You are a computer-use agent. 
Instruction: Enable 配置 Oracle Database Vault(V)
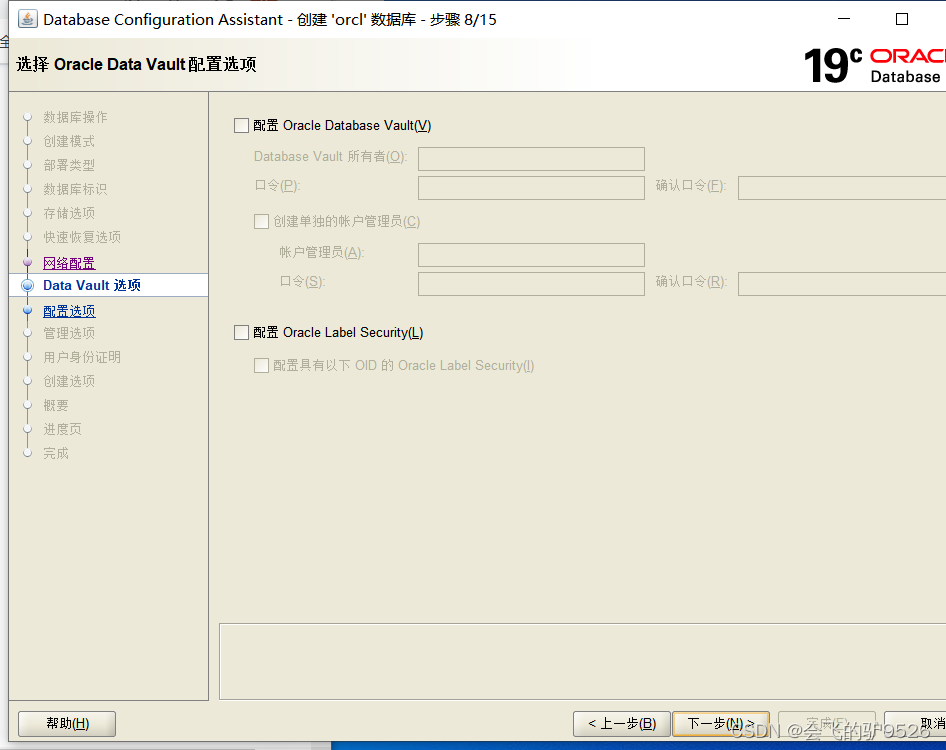240,125
